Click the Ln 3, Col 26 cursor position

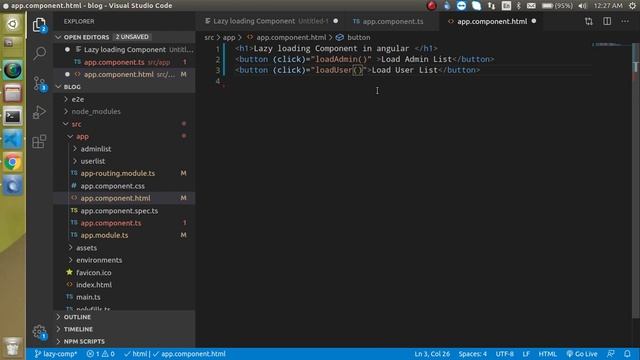coord(432,354)
